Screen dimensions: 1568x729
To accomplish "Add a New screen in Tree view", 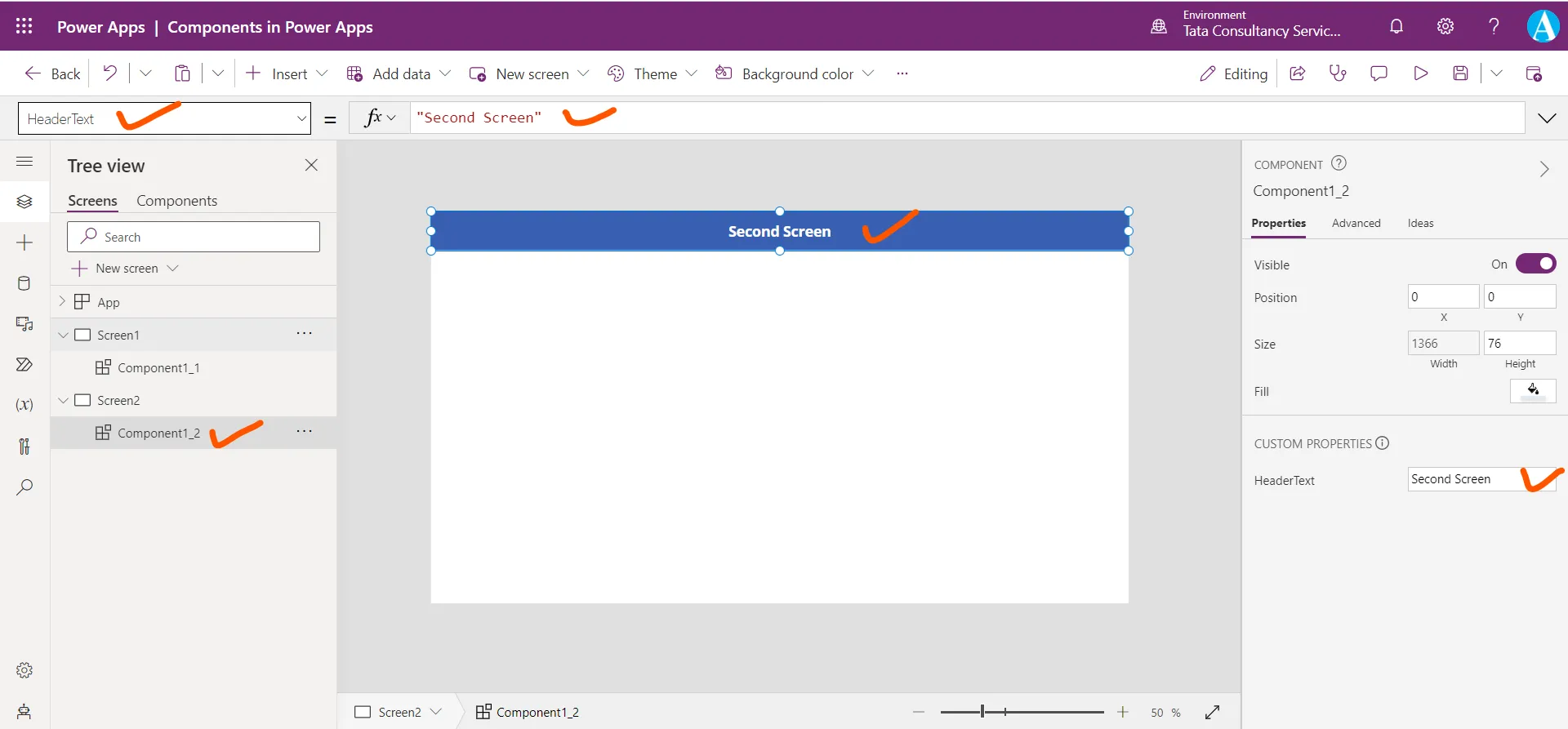I will click(125, 268).
